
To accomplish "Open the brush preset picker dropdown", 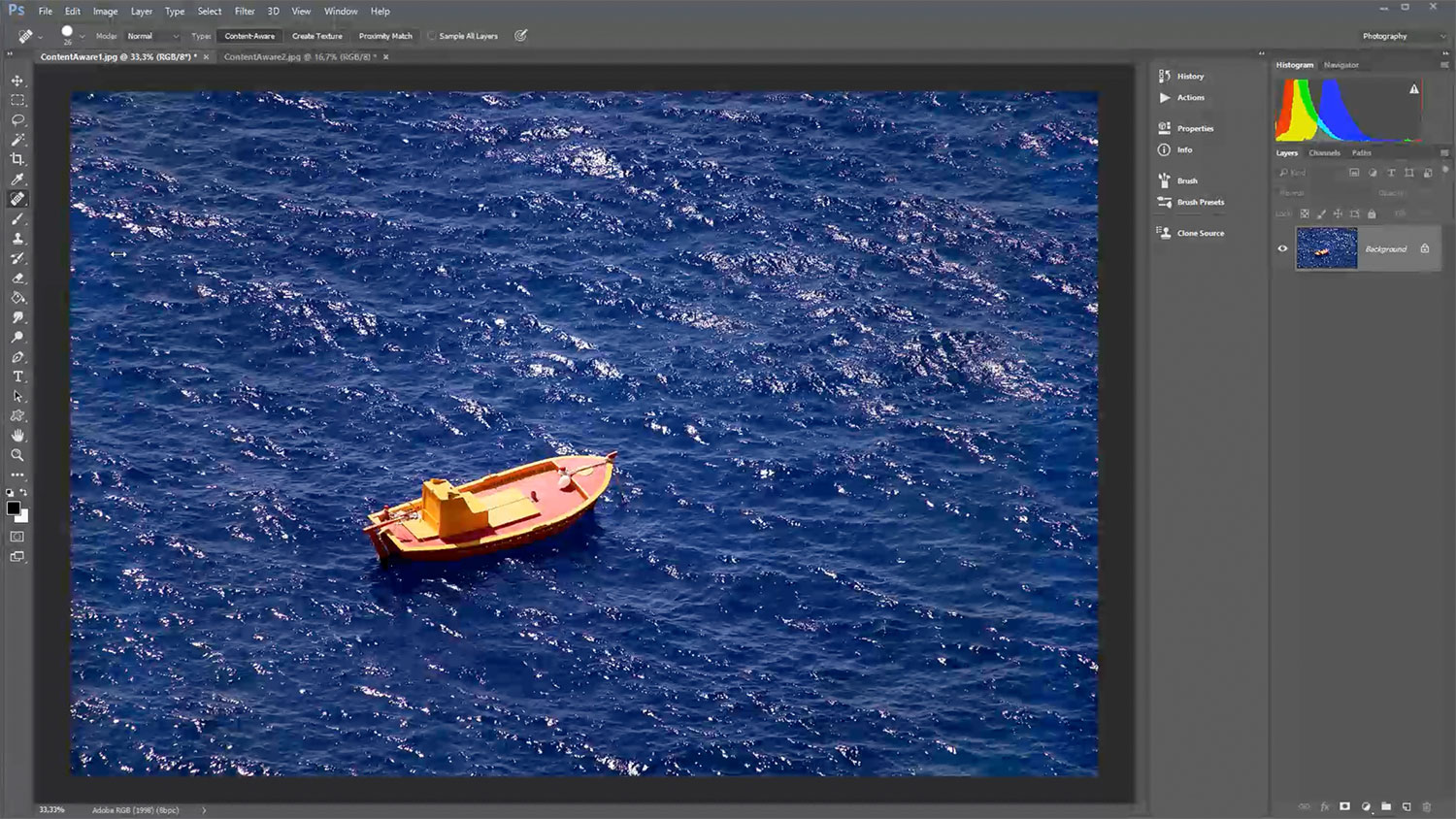I will 83,36.
